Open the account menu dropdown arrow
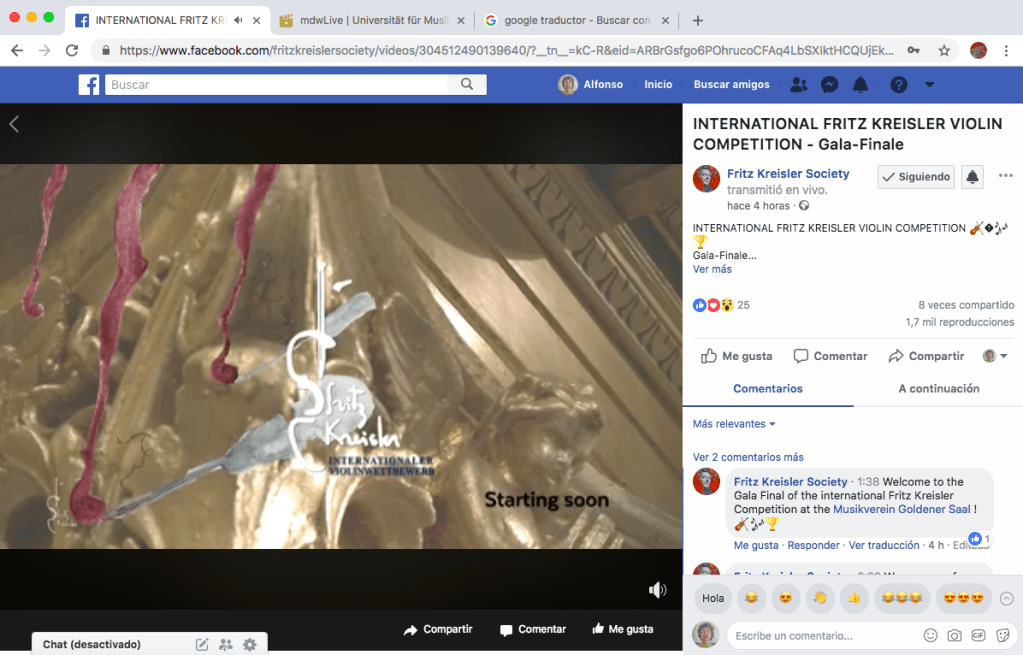This screenshot has height=655, width=1023. (x=930, y=85)
